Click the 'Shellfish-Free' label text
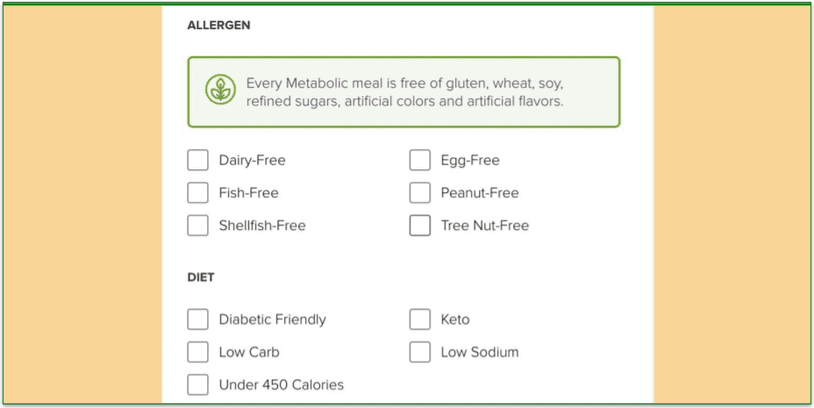 [x=262, y=226]
